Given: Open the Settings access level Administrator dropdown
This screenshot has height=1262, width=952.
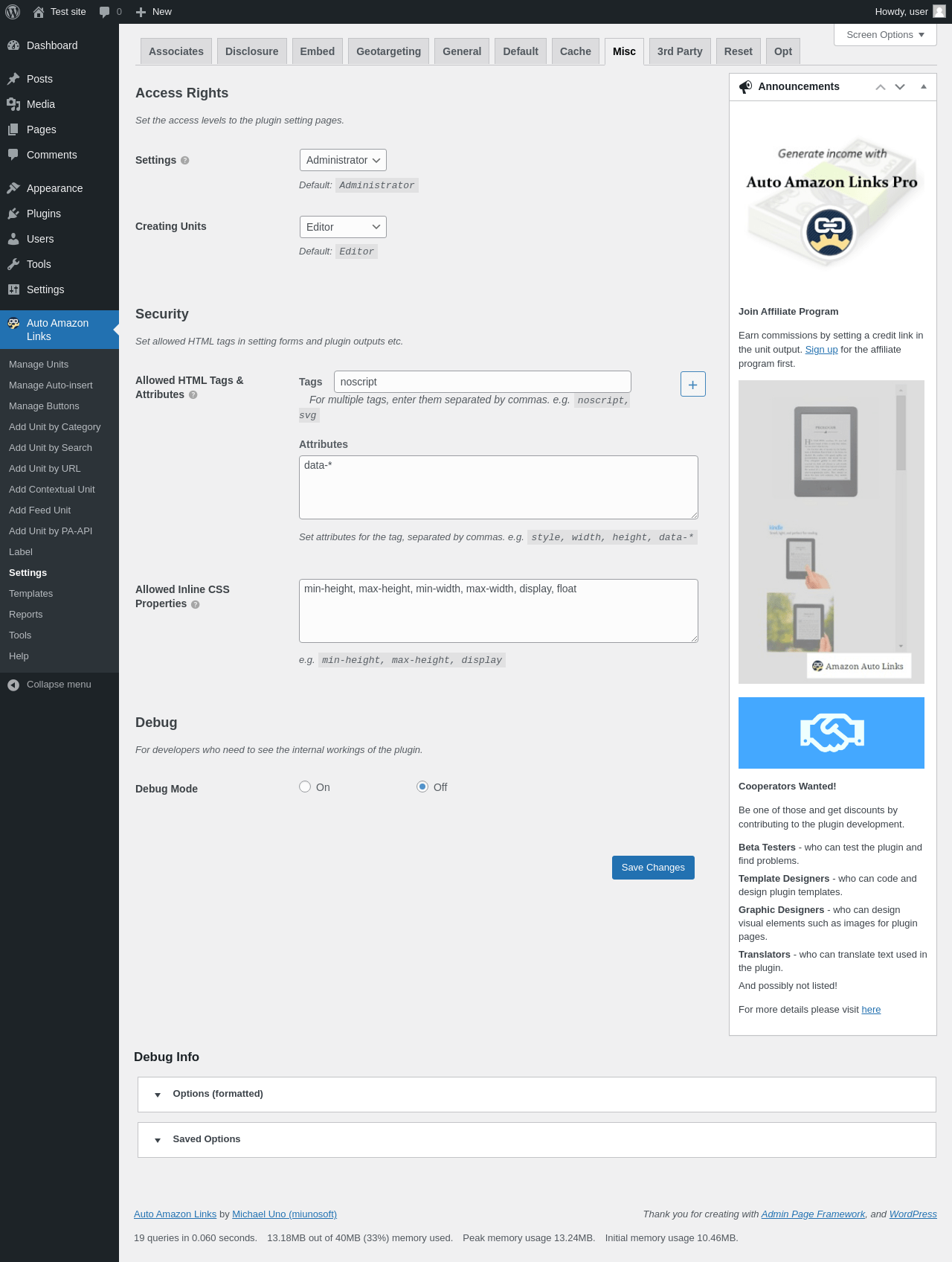Looking at the screenshot, I should 343,160.
